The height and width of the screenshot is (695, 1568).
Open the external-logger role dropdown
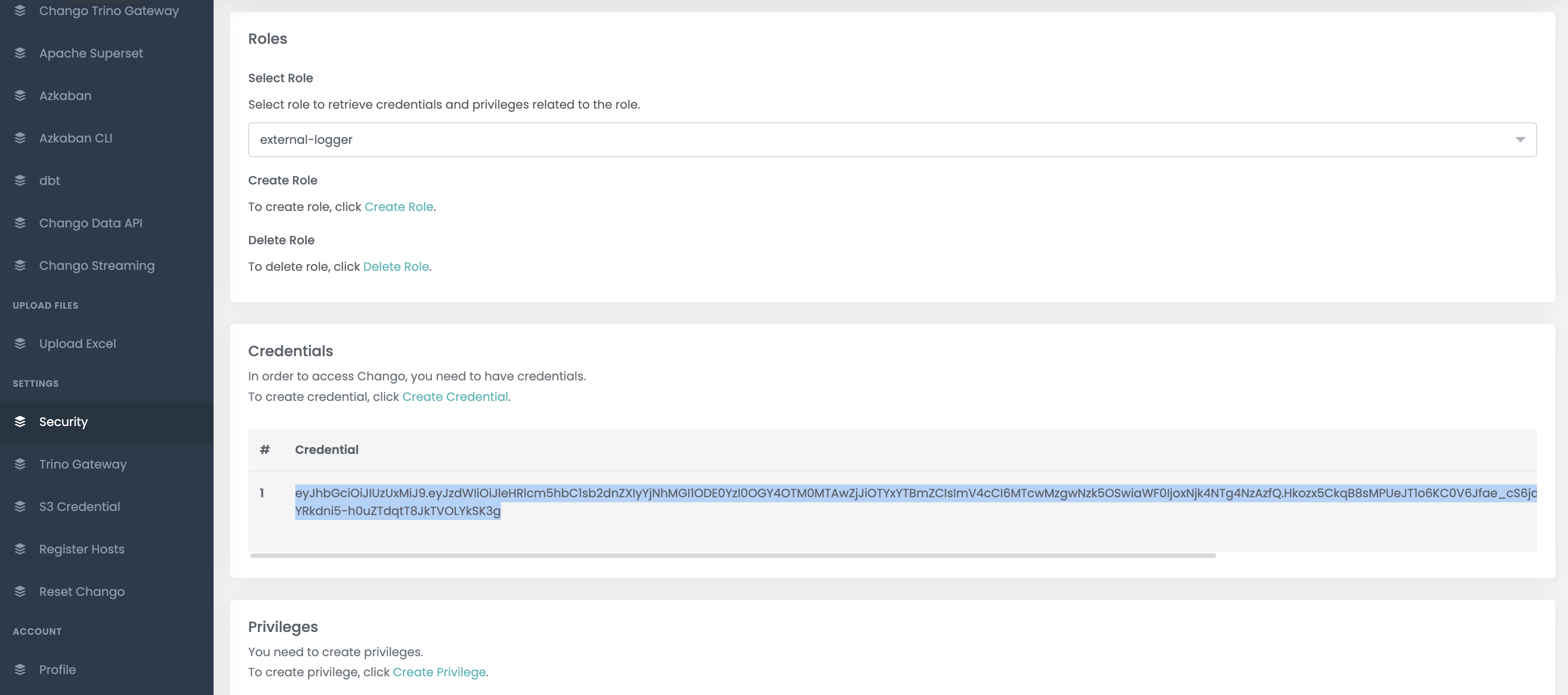pos(892,139)
